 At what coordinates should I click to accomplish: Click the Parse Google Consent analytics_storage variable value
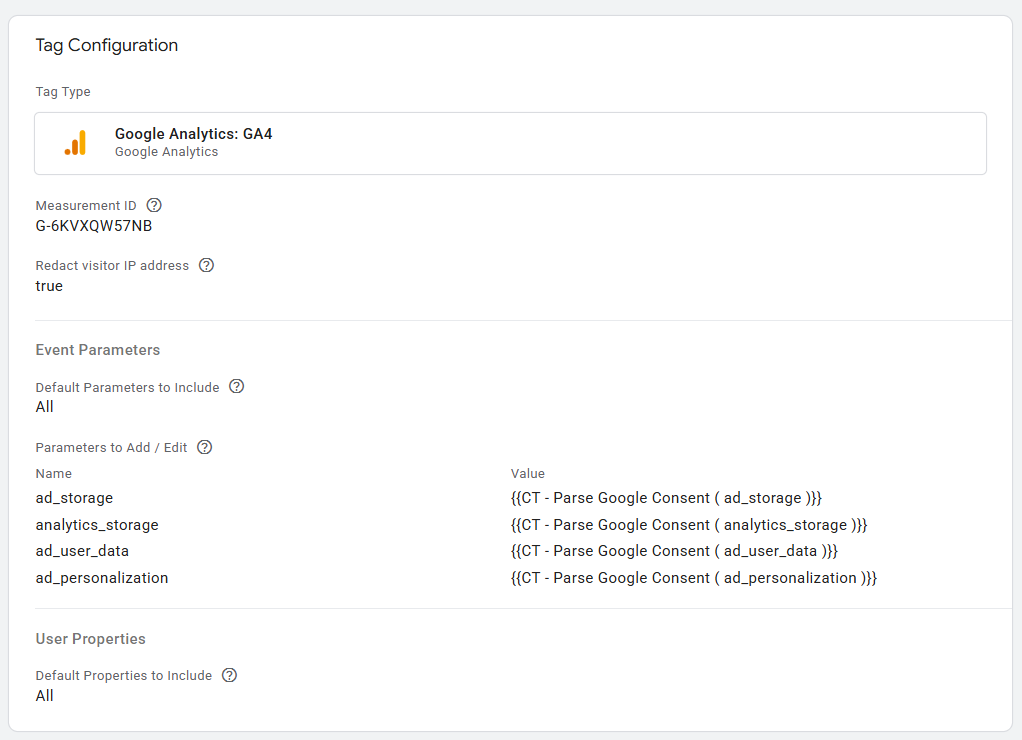[x=689, y=525]
